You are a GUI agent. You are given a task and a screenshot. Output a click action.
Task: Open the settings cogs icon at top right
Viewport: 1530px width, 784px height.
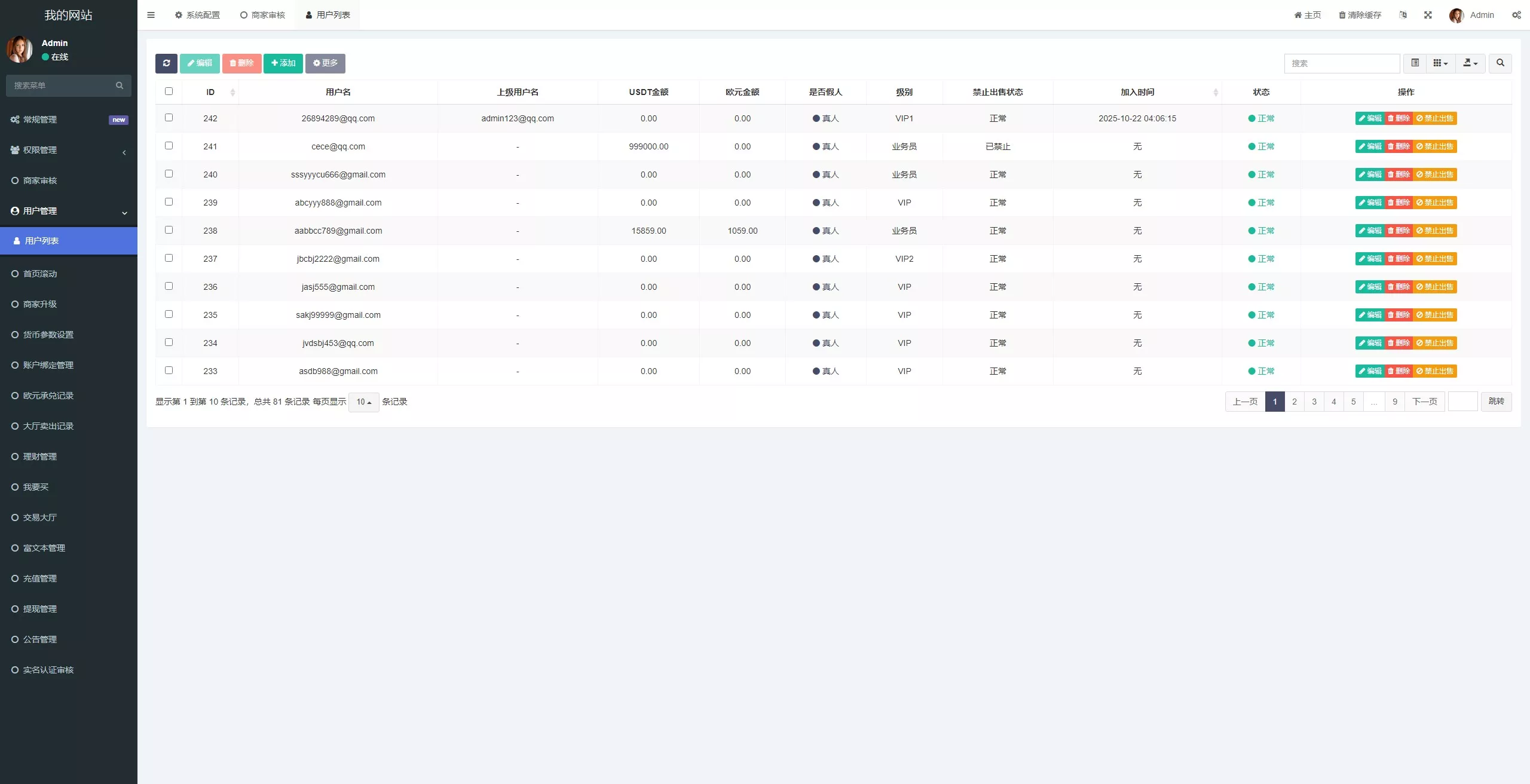pos(1516,15)
